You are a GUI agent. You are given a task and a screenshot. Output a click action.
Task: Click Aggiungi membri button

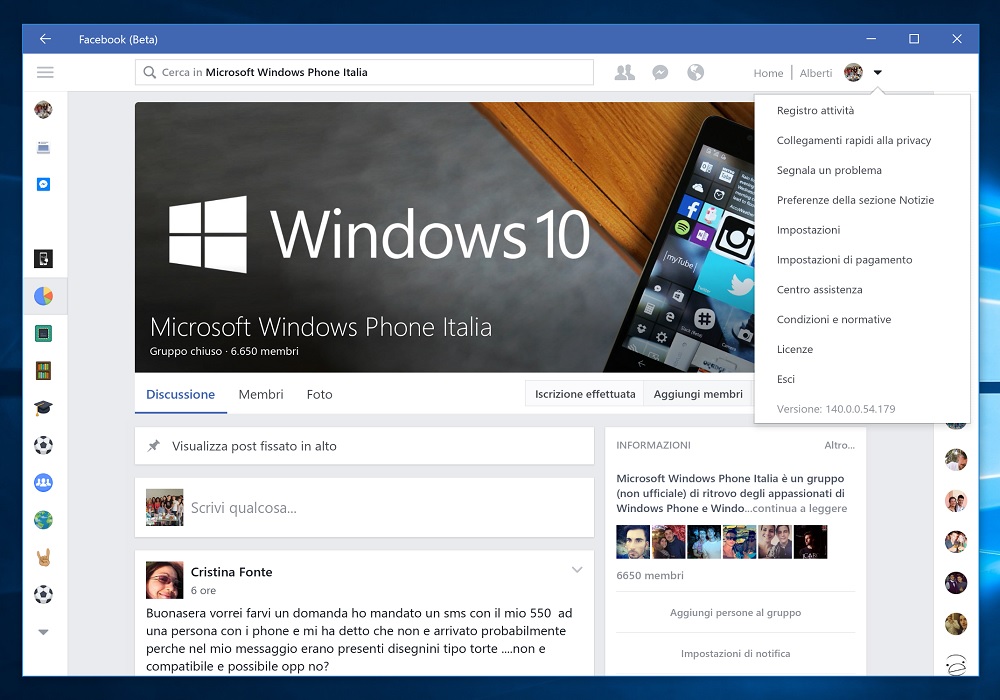[x=698, y=394]
